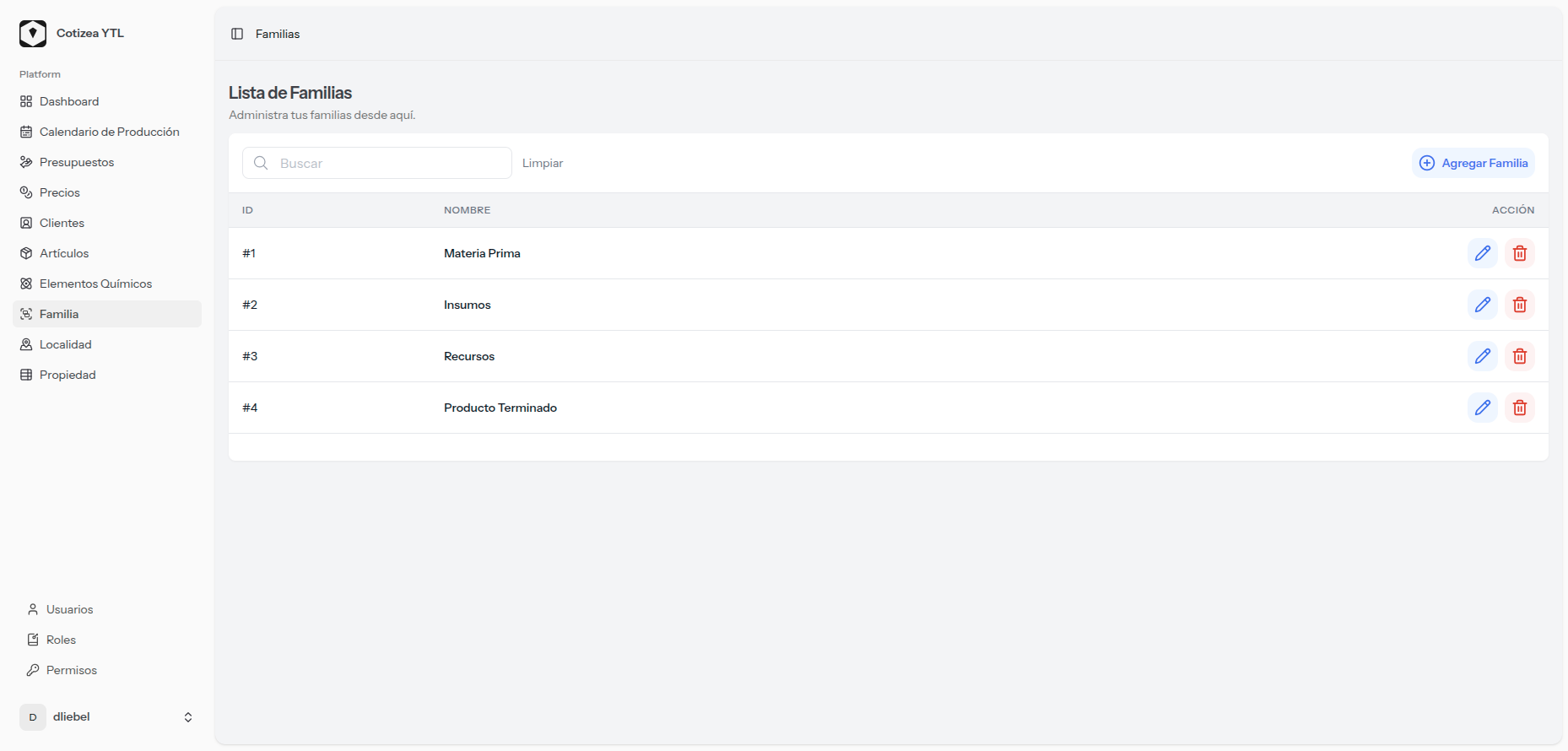Remove the Recursos family via trash icon
This screenshot has height=751, width=1568.
(1519, 356)
